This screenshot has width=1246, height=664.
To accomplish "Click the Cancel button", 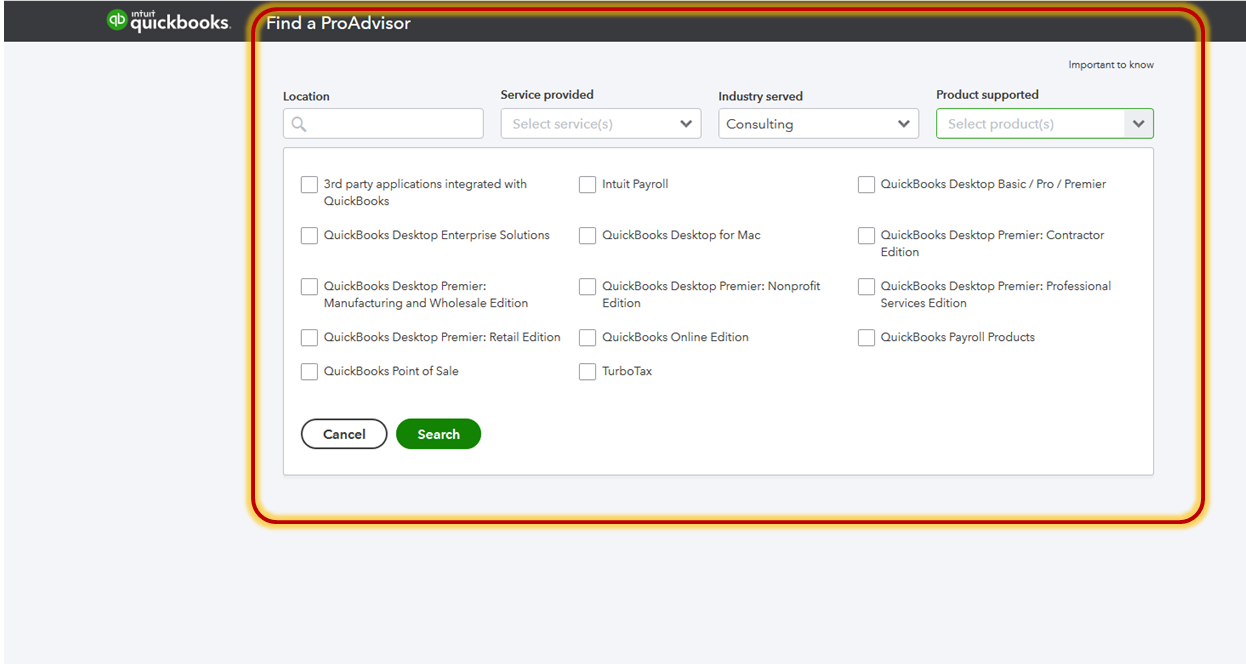I will (x=344, y=434).
